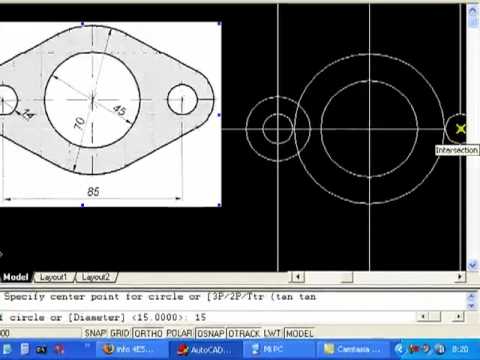Open the Camtasia taskbar button
Image resolution: width=480 pixels, height=360 pixels.
click(x=353, y=349)
